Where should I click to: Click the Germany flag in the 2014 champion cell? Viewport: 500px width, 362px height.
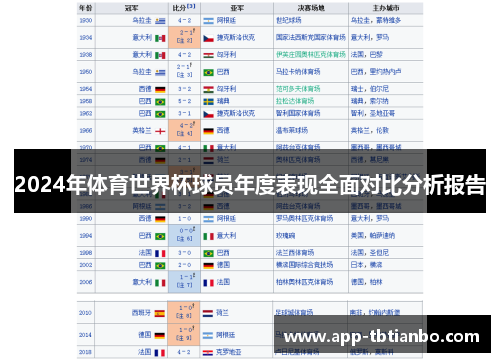click(x=160, y=335)
